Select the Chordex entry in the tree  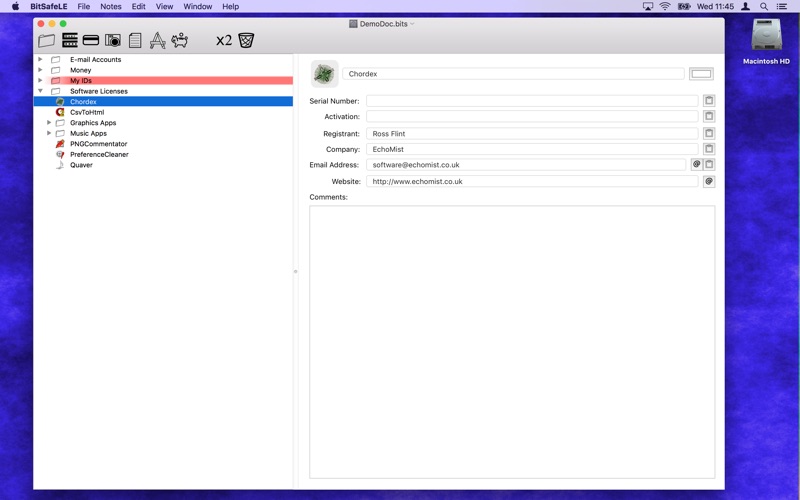tap(163, 102)
